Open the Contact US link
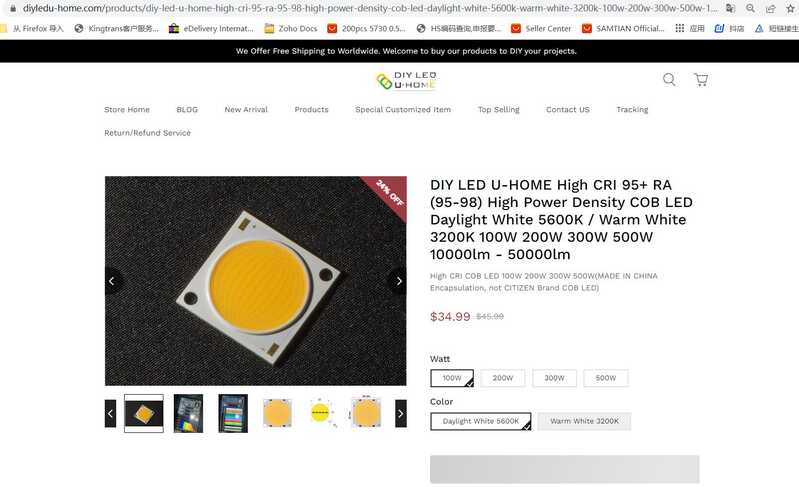Image resolution: width=799 pixels, height=487 pixels. click(568, 110)
